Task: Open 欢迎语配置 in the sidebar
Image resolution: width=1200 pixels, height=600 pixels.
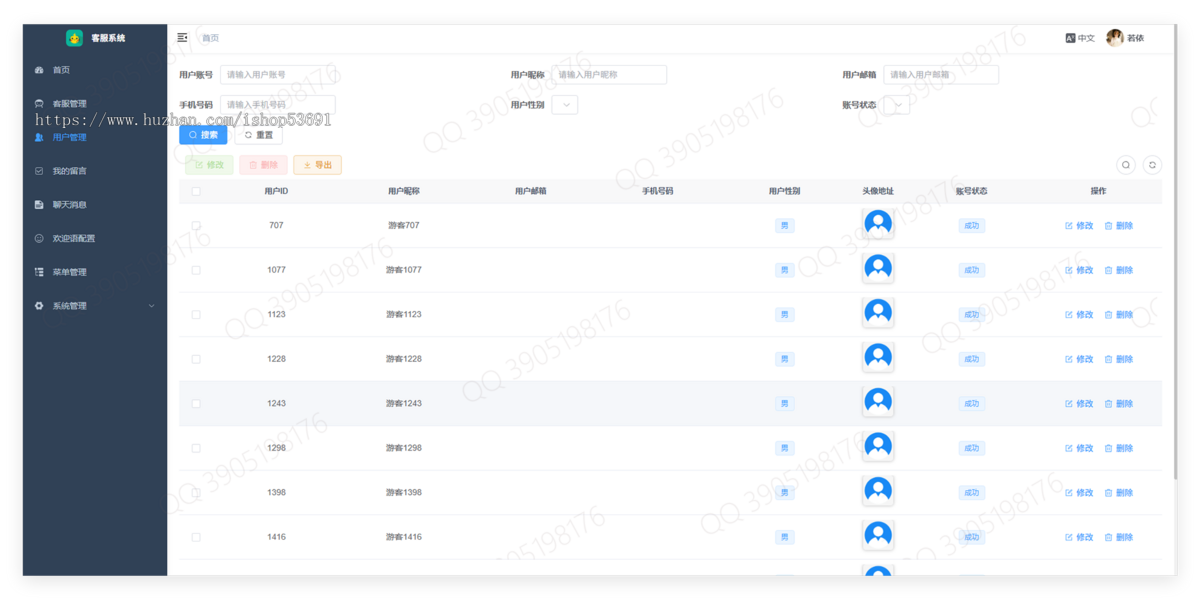Action: pos(95,239)
